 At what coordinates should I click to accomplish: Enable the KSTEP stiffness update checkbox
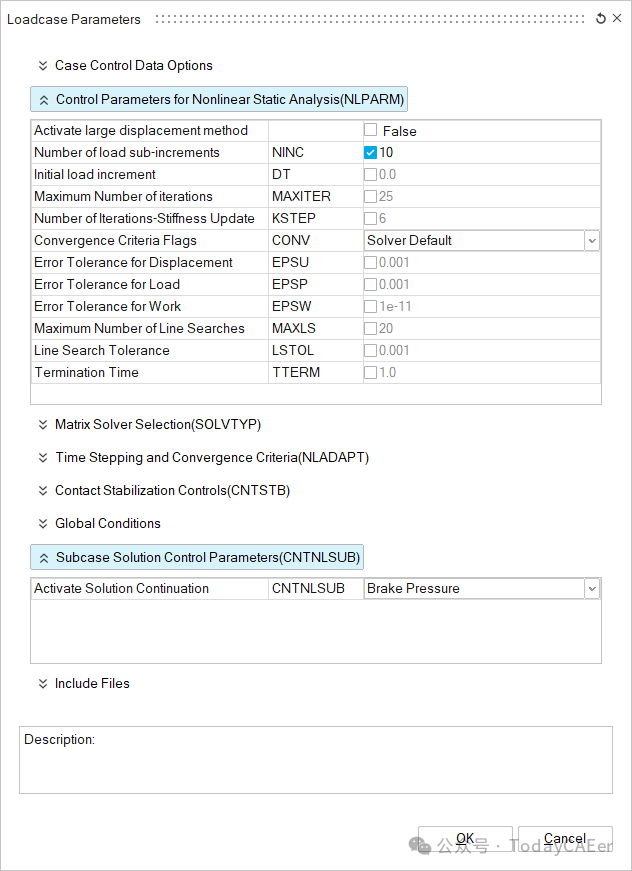[371, 219]
